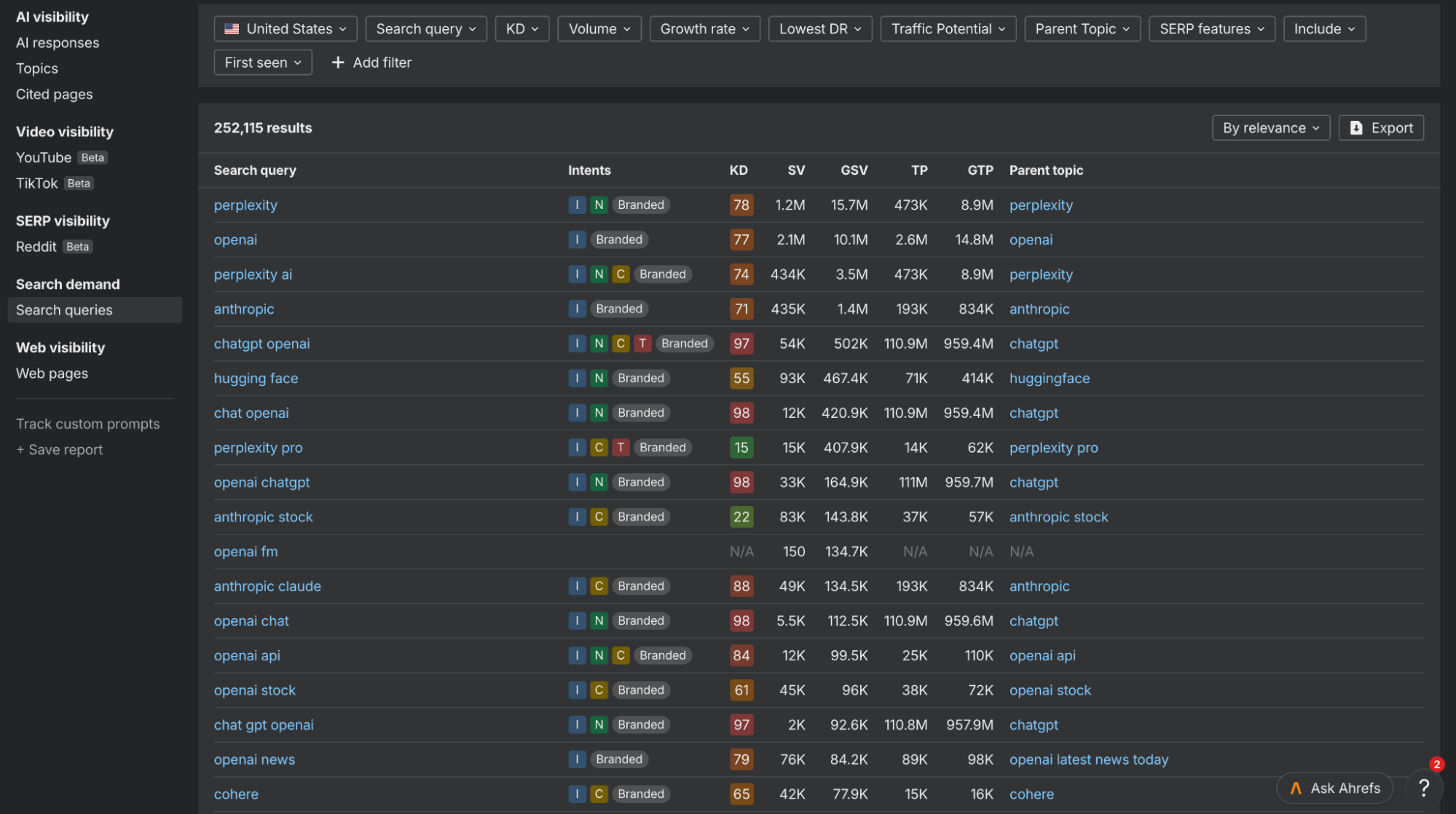Open the help question mark icon
1456x814 pixels.
(x=1424, y=787)
